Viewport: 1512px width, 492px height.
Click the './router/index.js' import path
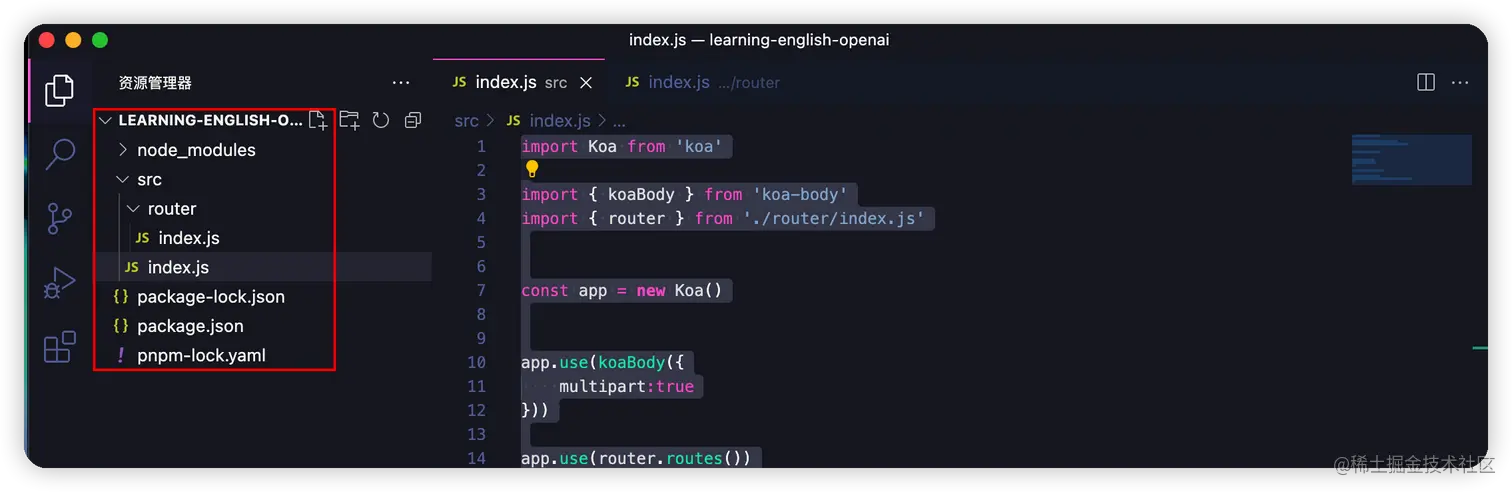pos(834,218)
